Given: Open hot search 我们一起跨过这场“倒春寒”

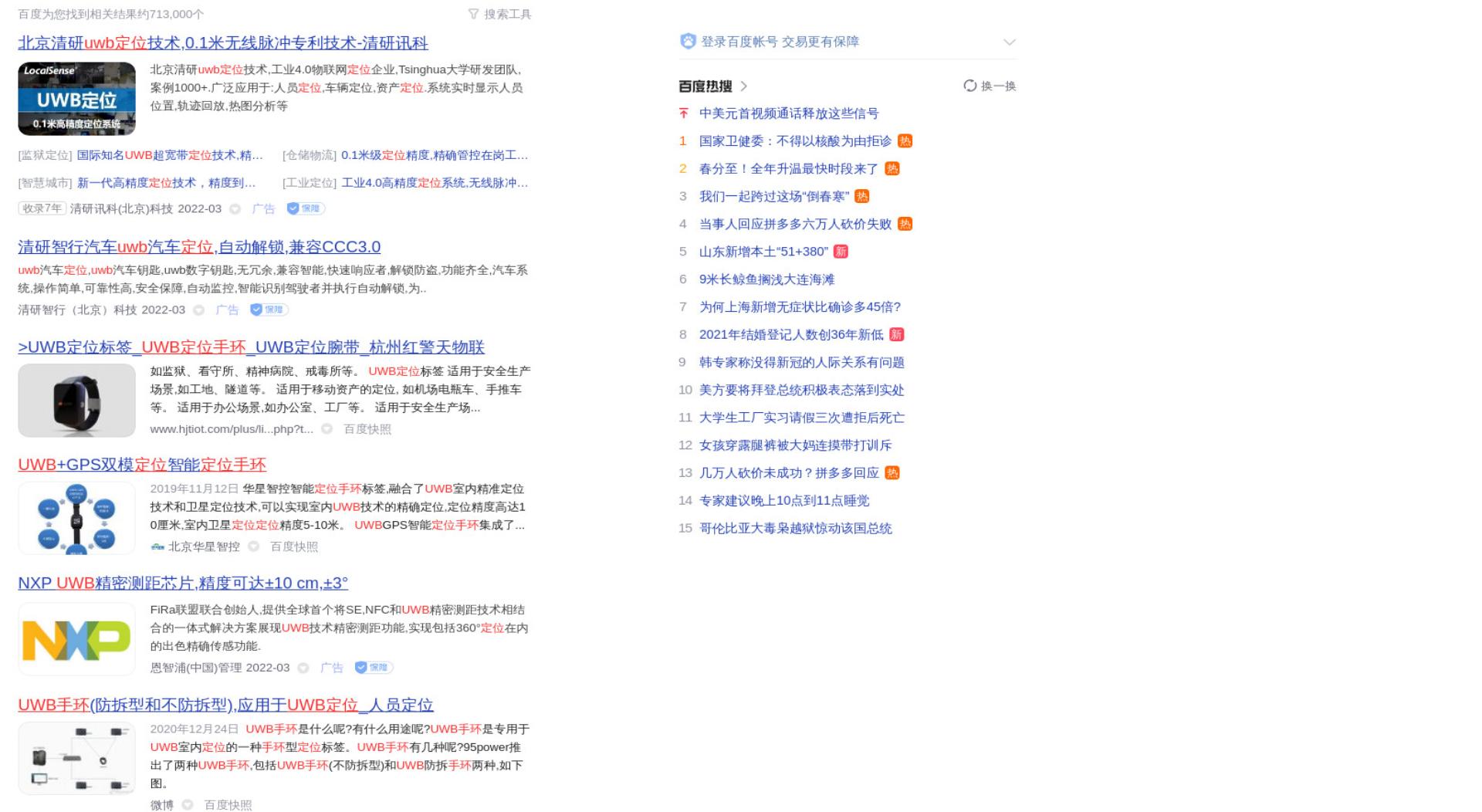Looking at the screenshot, I should pyautogui.click(x=774, y=197).
